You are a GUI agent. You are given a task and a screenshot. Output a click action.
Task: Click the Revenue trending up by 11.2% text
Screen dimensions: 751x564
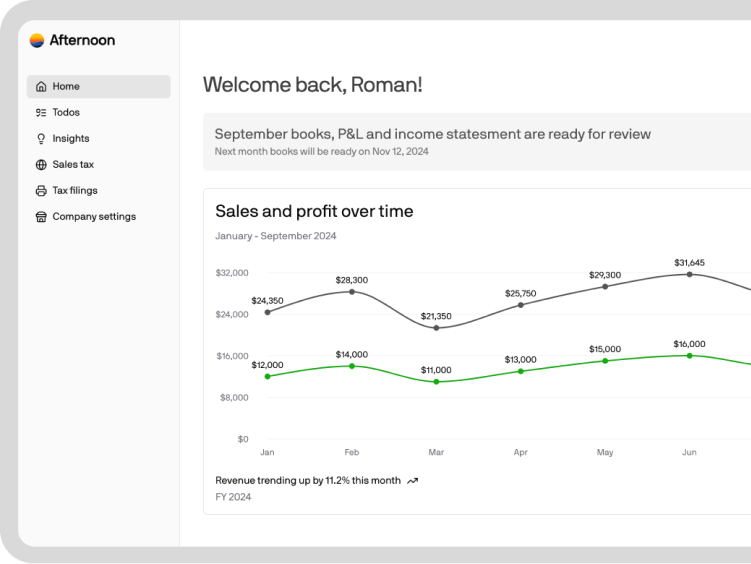click(308, 481)
